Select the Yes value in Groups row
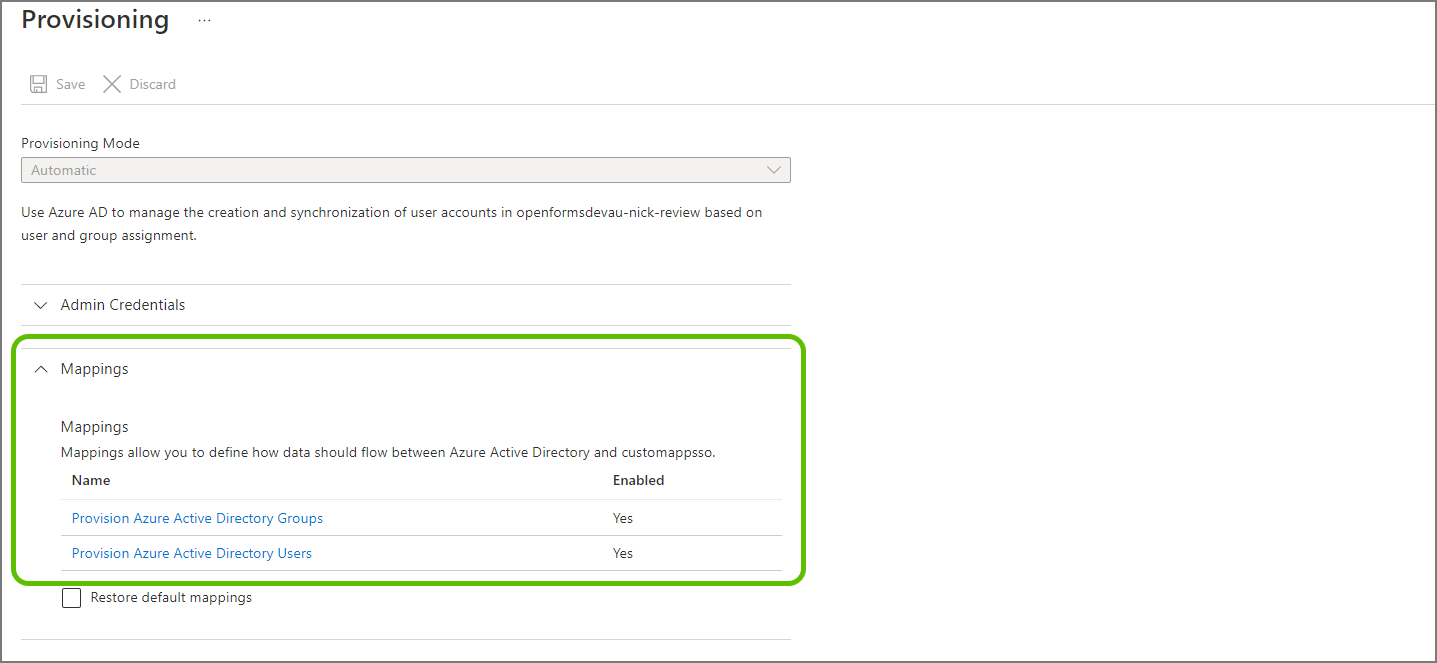1437x663 pixels. 623,518
